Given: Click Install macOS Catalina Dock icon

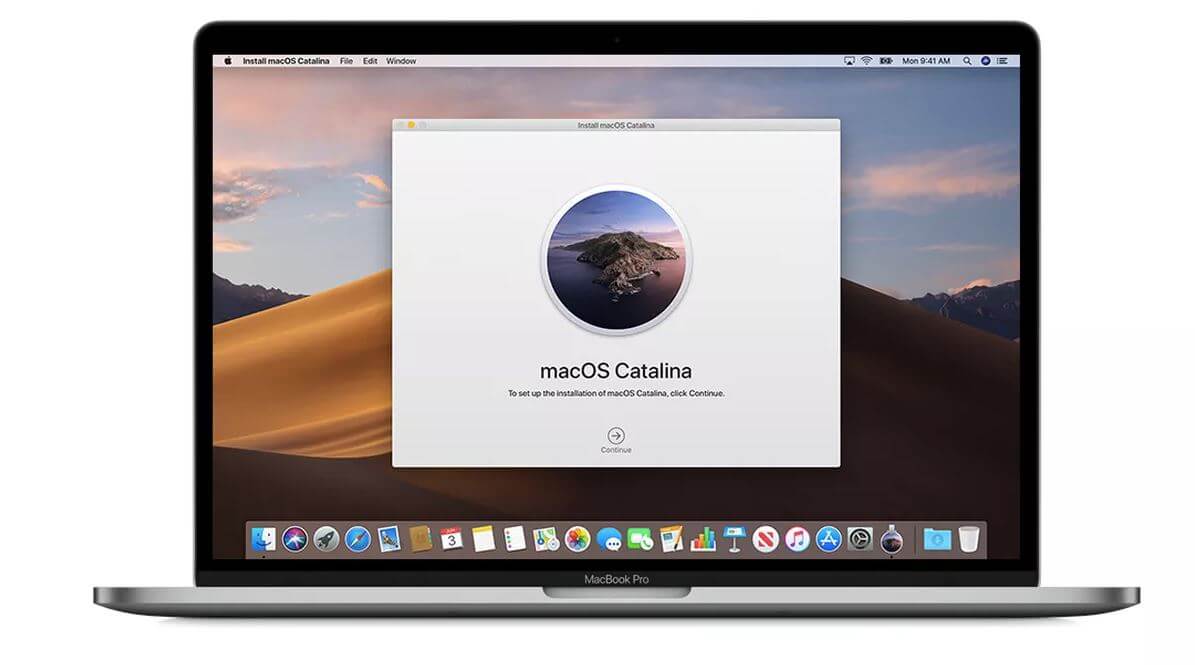Looking at the screenshot, I should pos(892,539).
